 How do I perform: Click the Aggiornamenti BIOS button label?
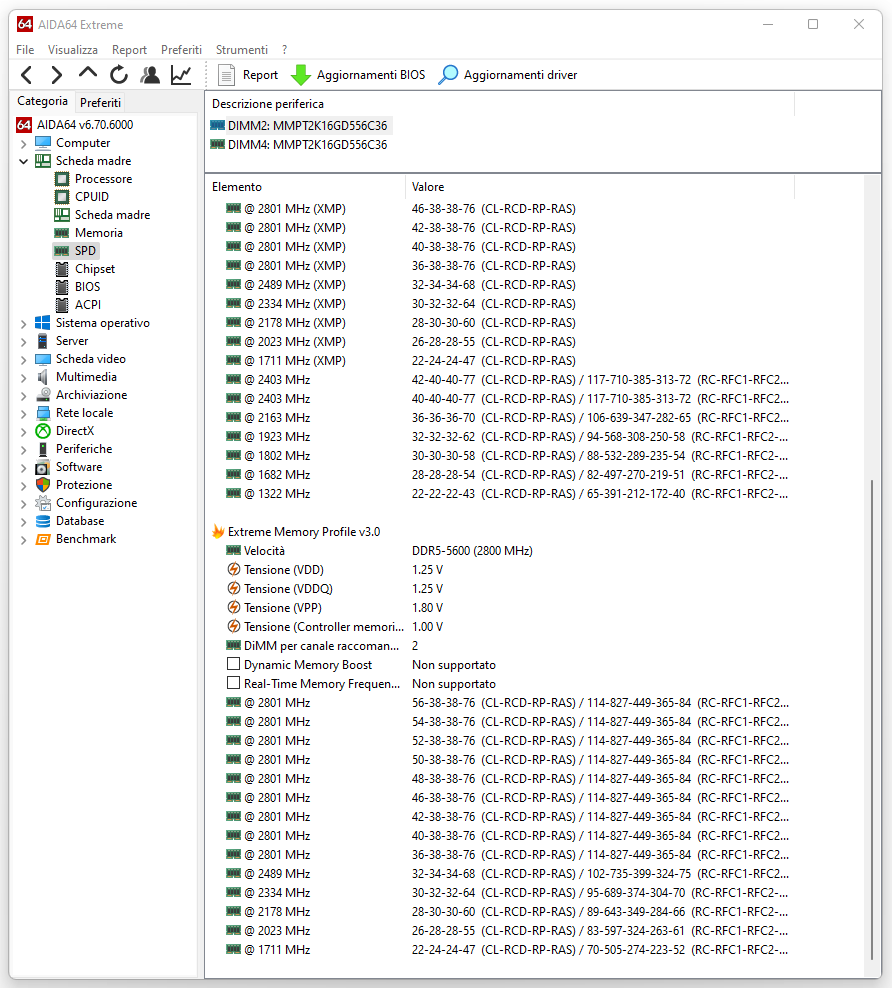[371, 75]
